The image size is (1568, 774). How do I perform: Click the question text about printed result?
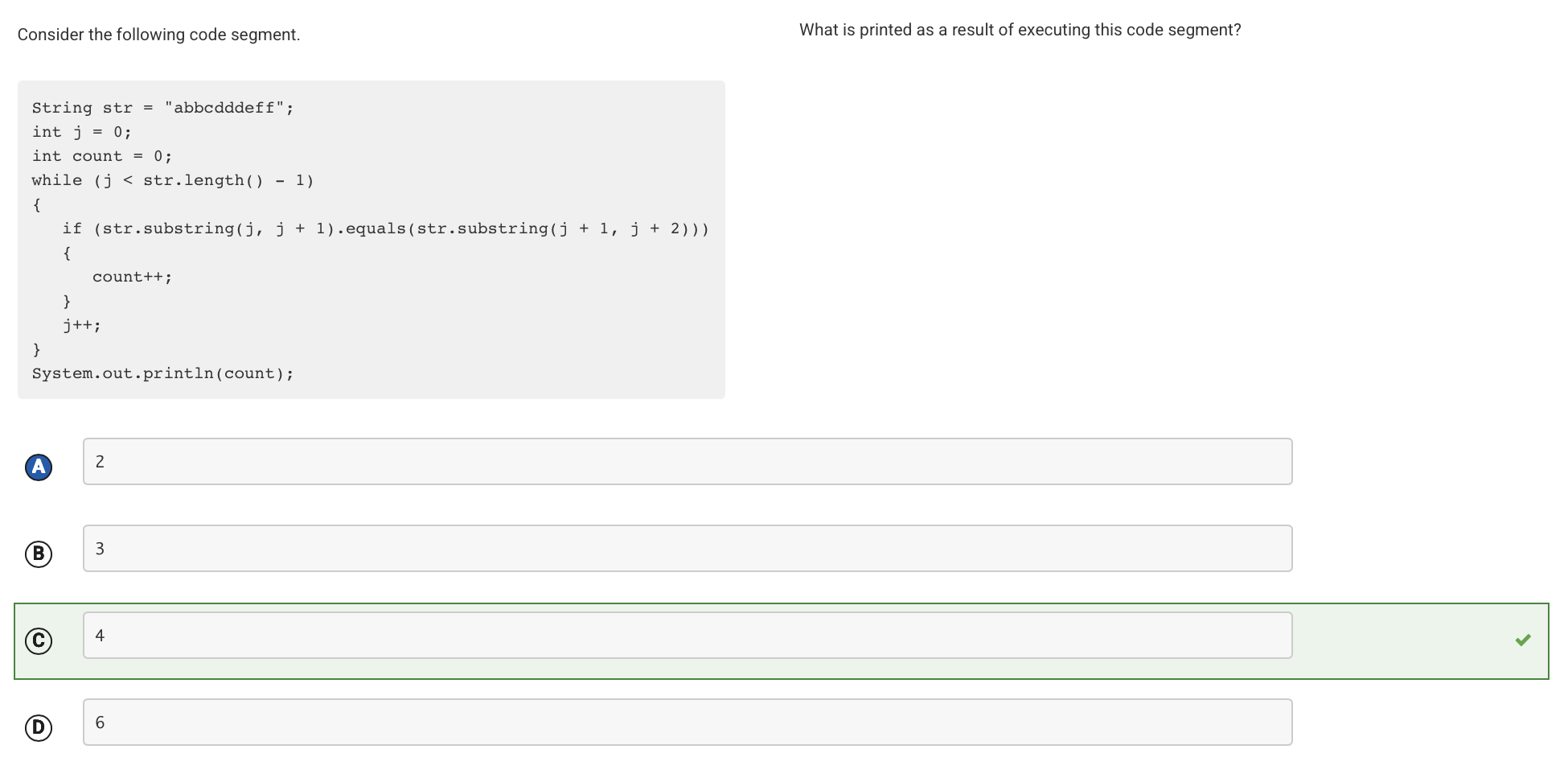tap(1020, 30)
